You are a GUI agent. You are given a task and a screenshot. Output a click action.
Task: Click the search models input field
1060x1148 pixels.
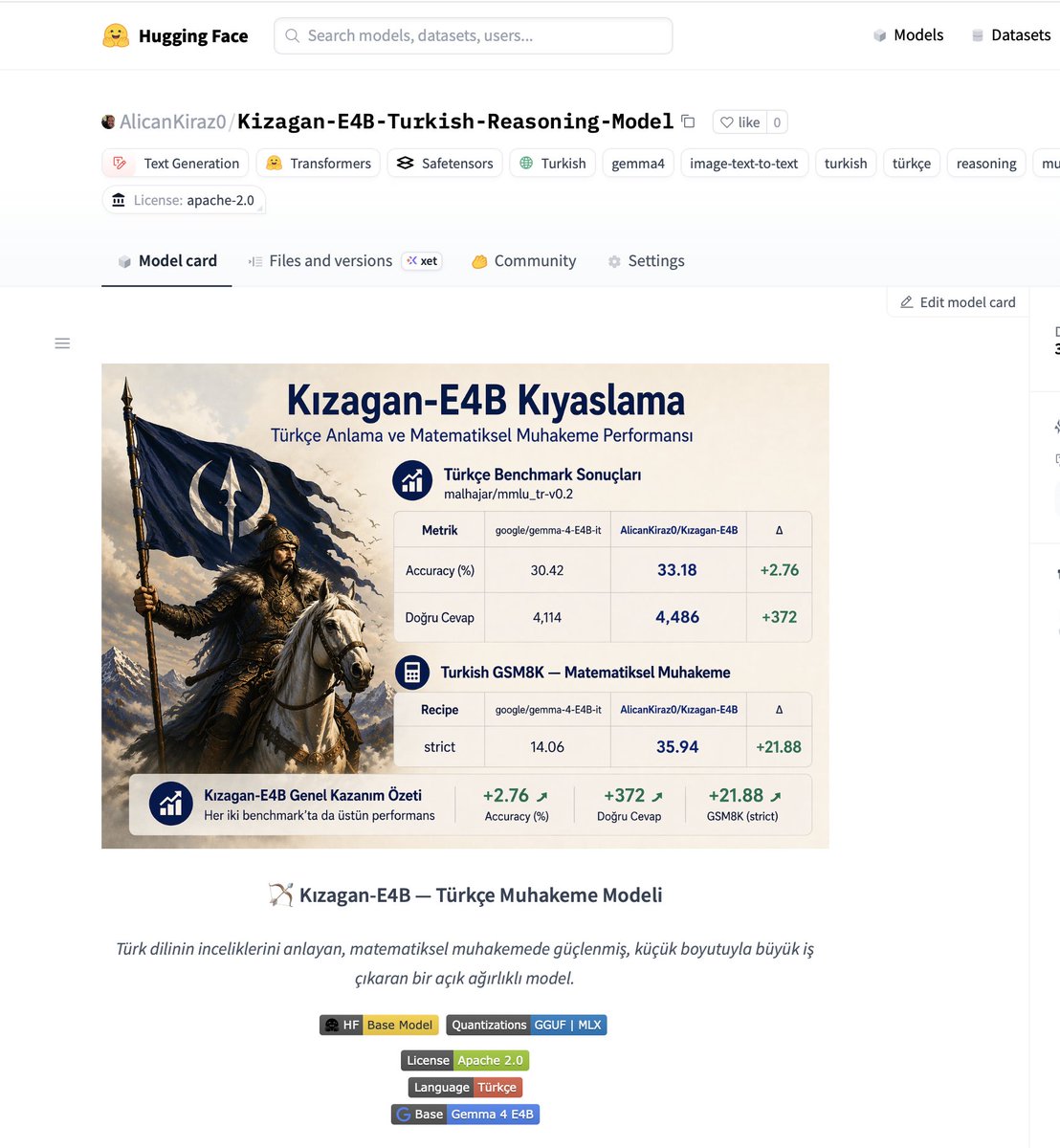pyautogui.click(x=472, y=35)
